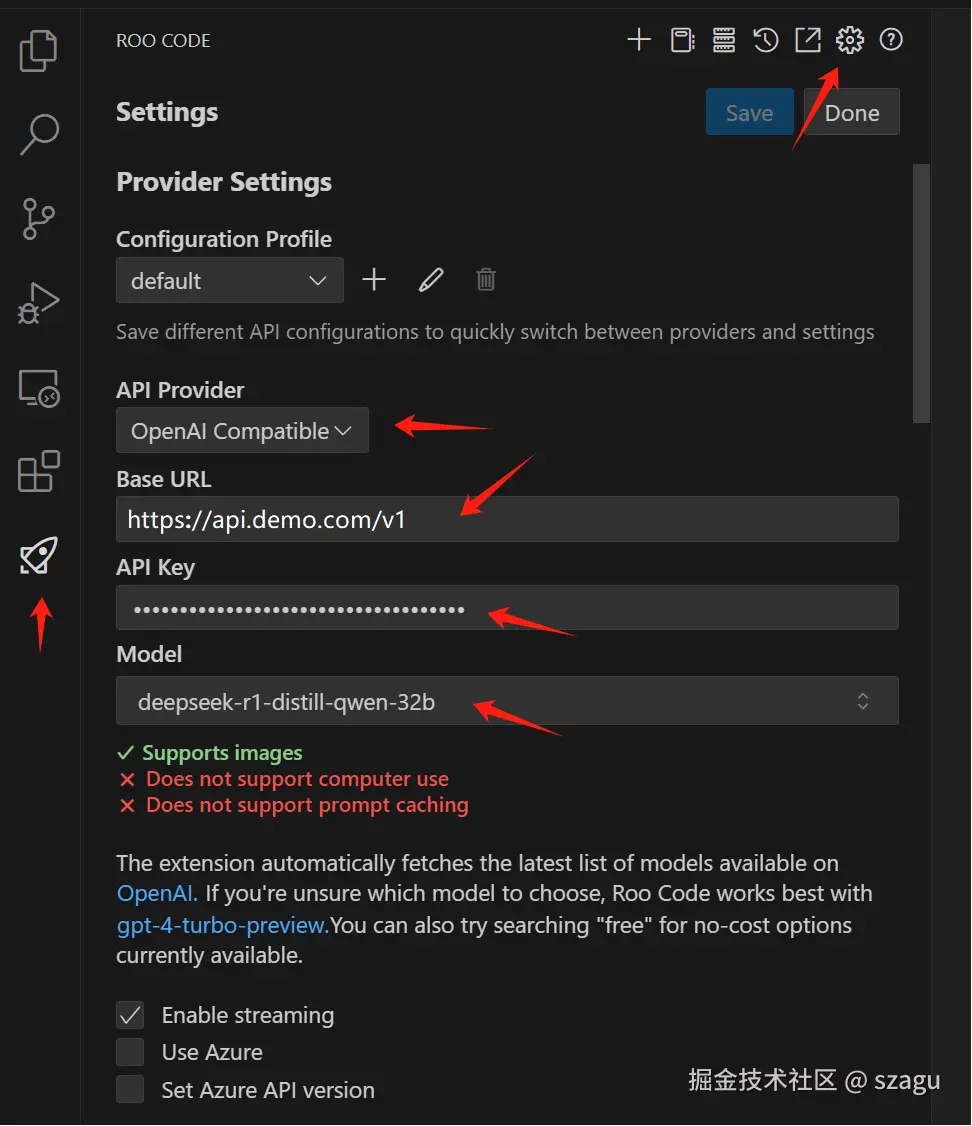Expand the default configuration profile dropdown
This screenshot has width=972, height=1126.
click(229, 281)
